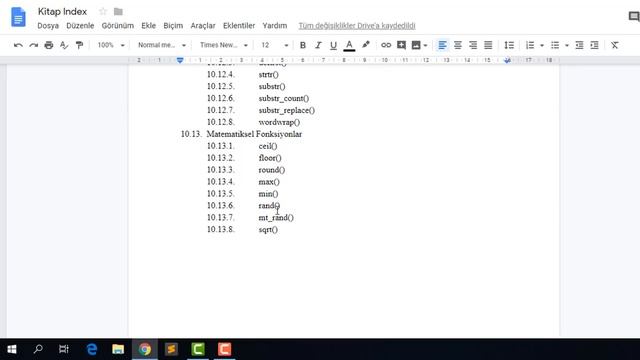
Task: Click the right indent marker on ruler
Action: coord(507,60)
